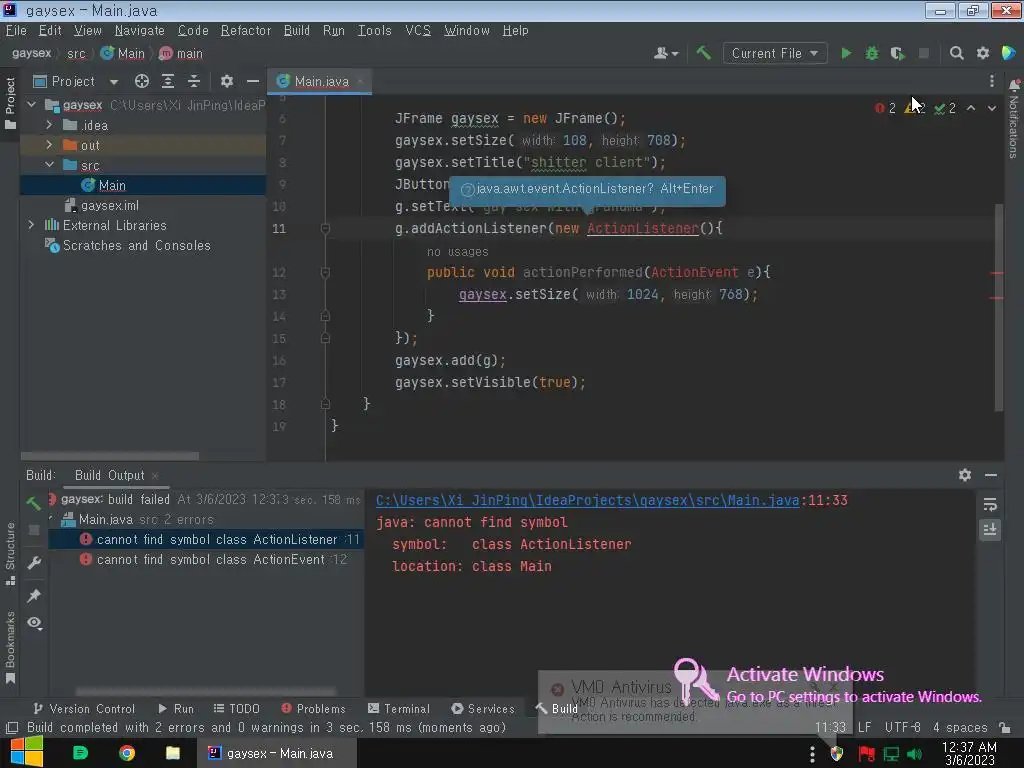Toggle the eye view options in Build panel

pos(35,623)
